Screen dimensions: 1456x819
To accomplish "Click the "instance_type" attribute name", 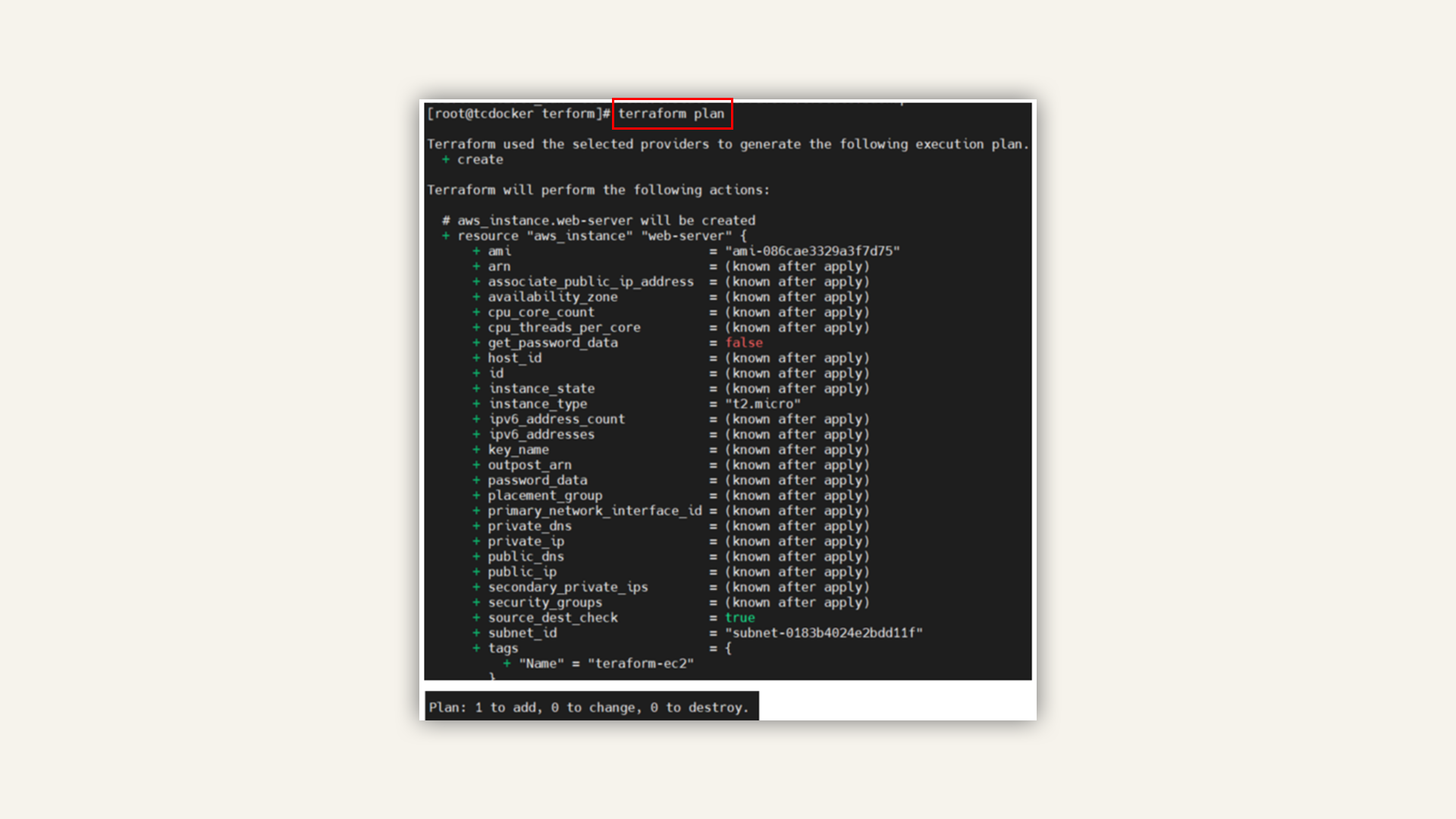I will [x=538, y=404].
